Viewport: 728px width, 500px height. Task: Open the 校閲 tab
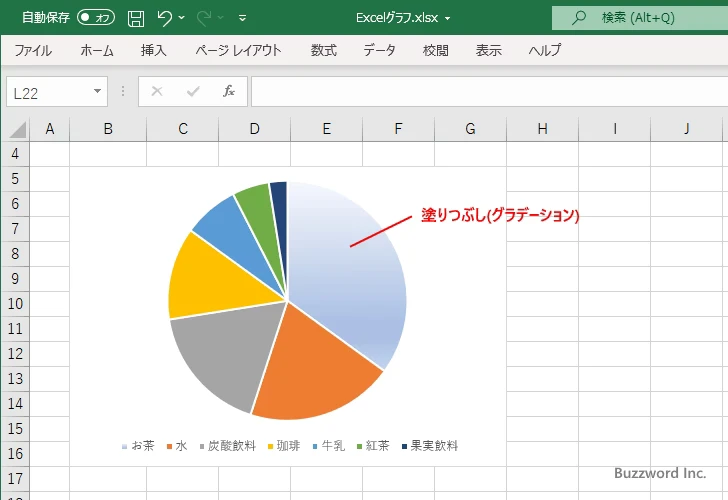pyautogui.click(x=436, y=50)
